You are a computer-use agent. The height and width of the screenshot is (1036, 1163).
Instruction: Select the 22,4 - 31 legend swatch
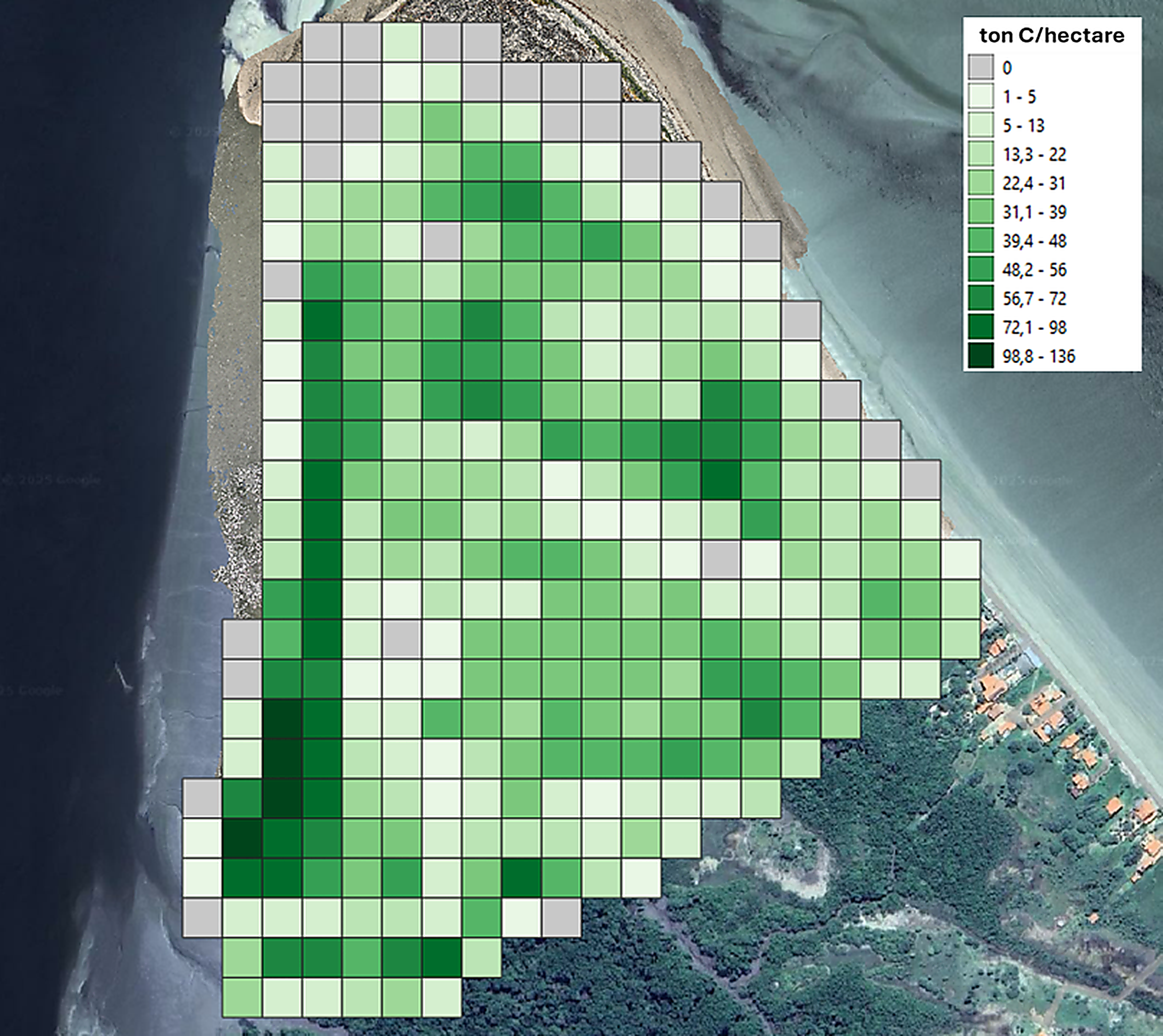tap(981, 183)
